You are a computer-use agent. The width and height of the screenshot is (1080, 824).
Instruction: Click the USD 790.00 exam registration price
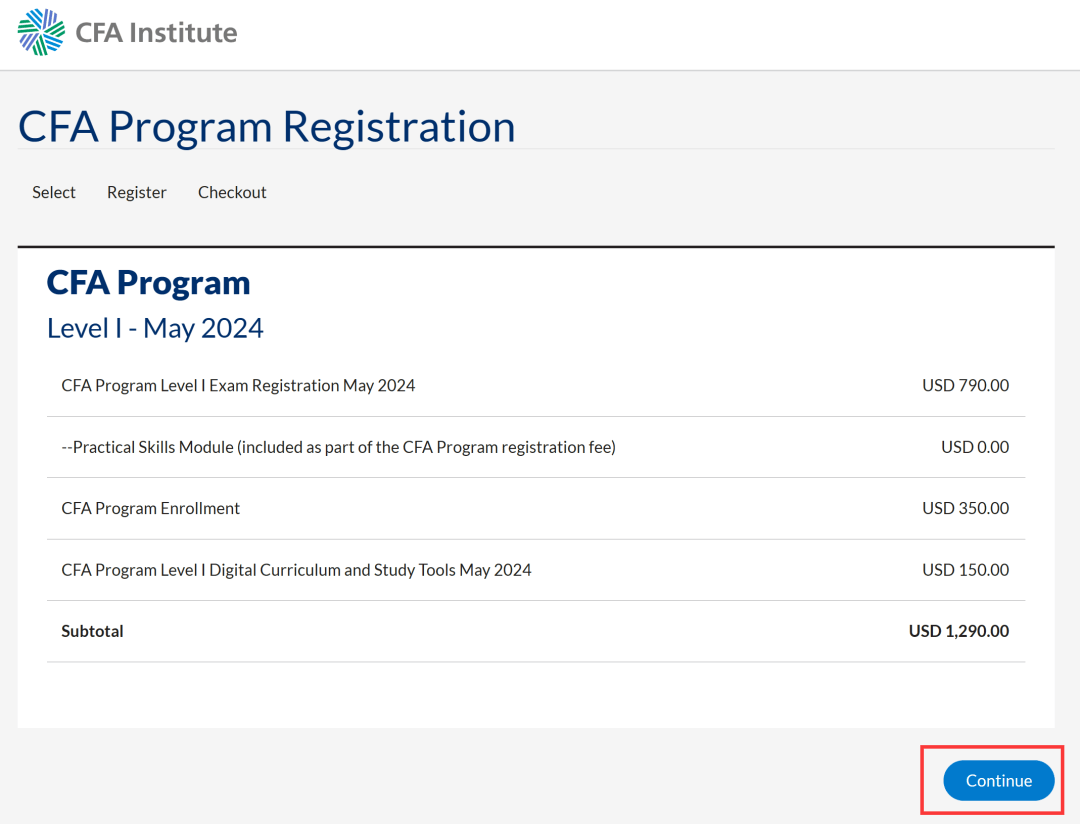coord(966,385)
